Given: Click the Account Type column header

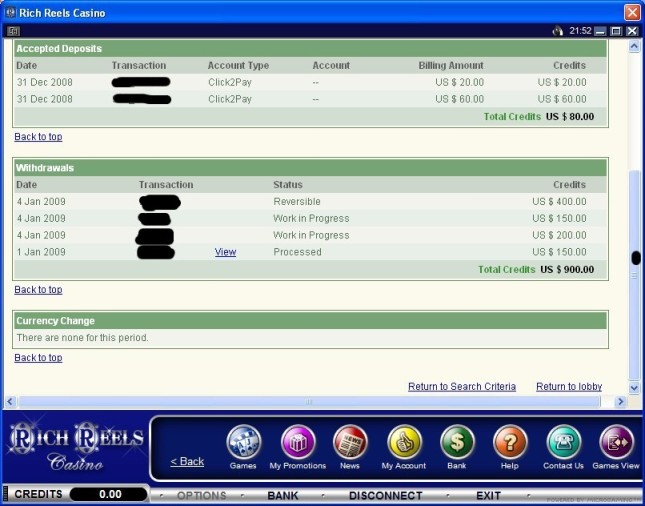Looking at the screenshot, I should [238, 65].
